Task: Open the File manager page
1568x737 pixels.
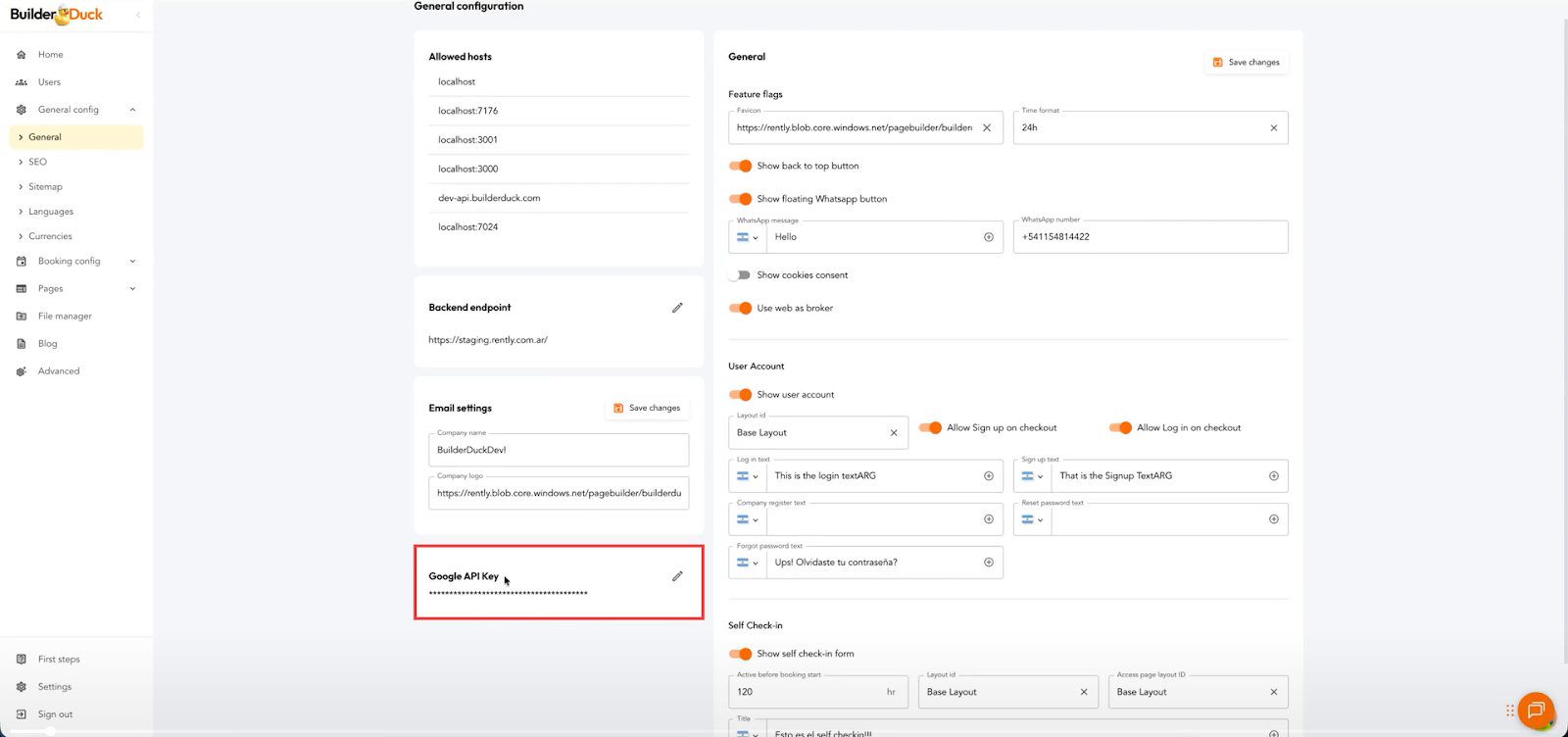Action: [65, 317]
